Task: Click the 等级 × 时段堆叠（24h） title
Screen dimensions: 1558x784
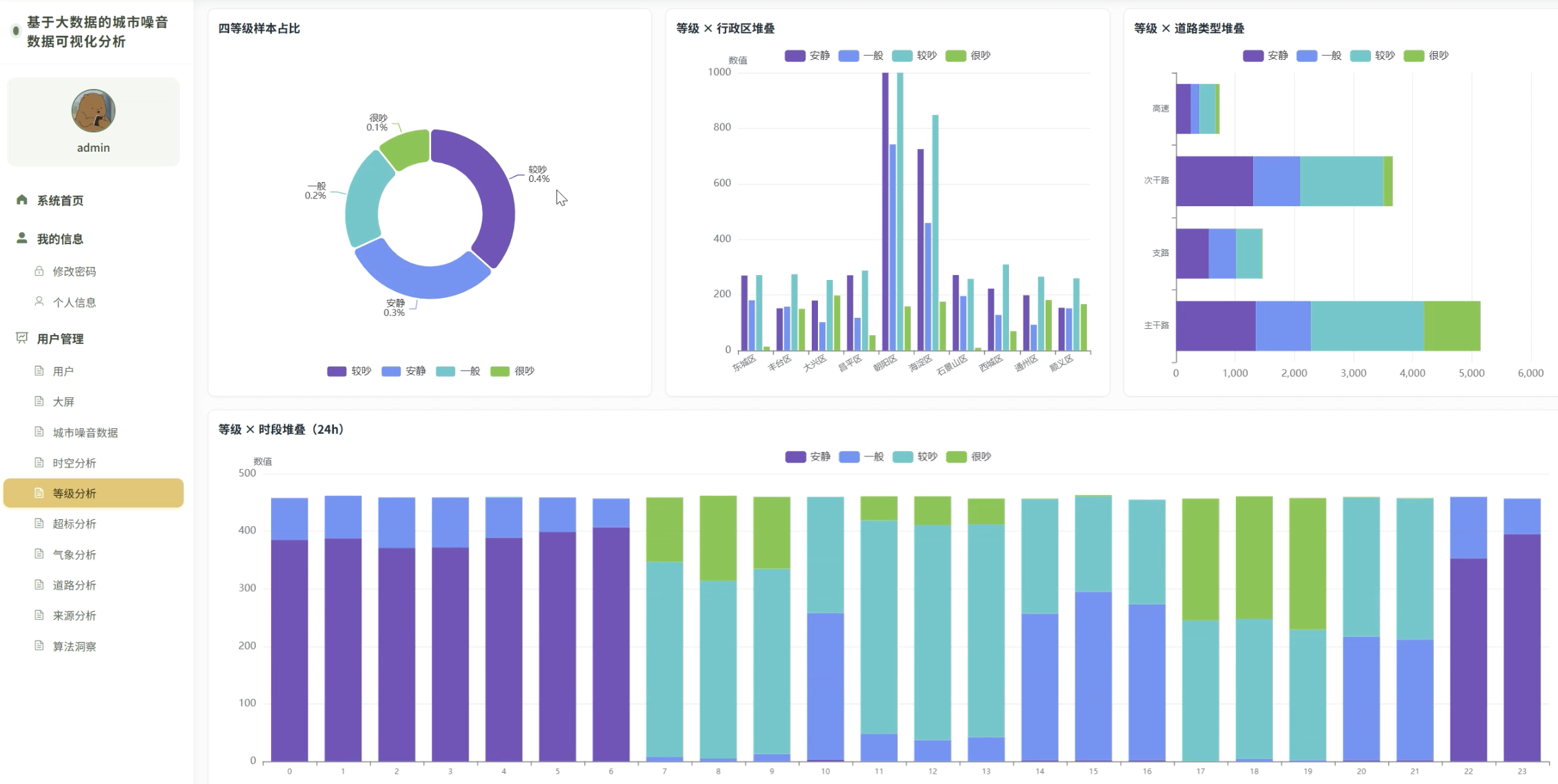Action: pos(281,430)
